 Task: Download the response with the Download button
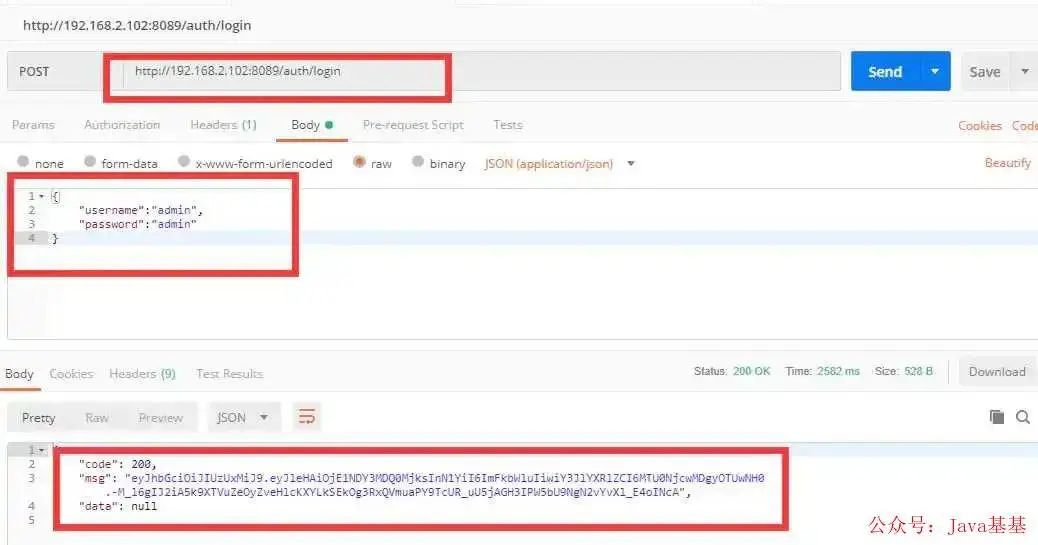coord(997,372)
